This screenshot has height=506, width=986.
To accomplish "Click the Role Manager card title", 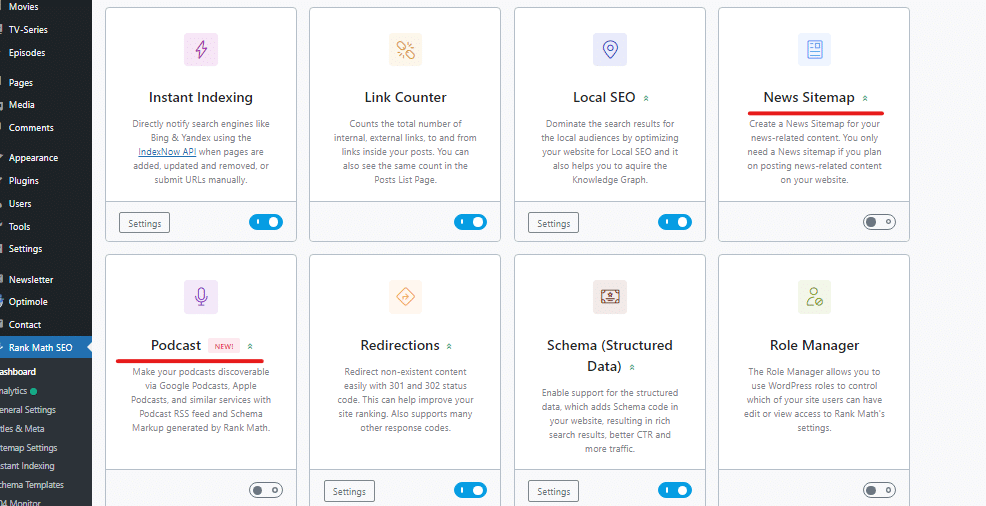I will 814,346.
